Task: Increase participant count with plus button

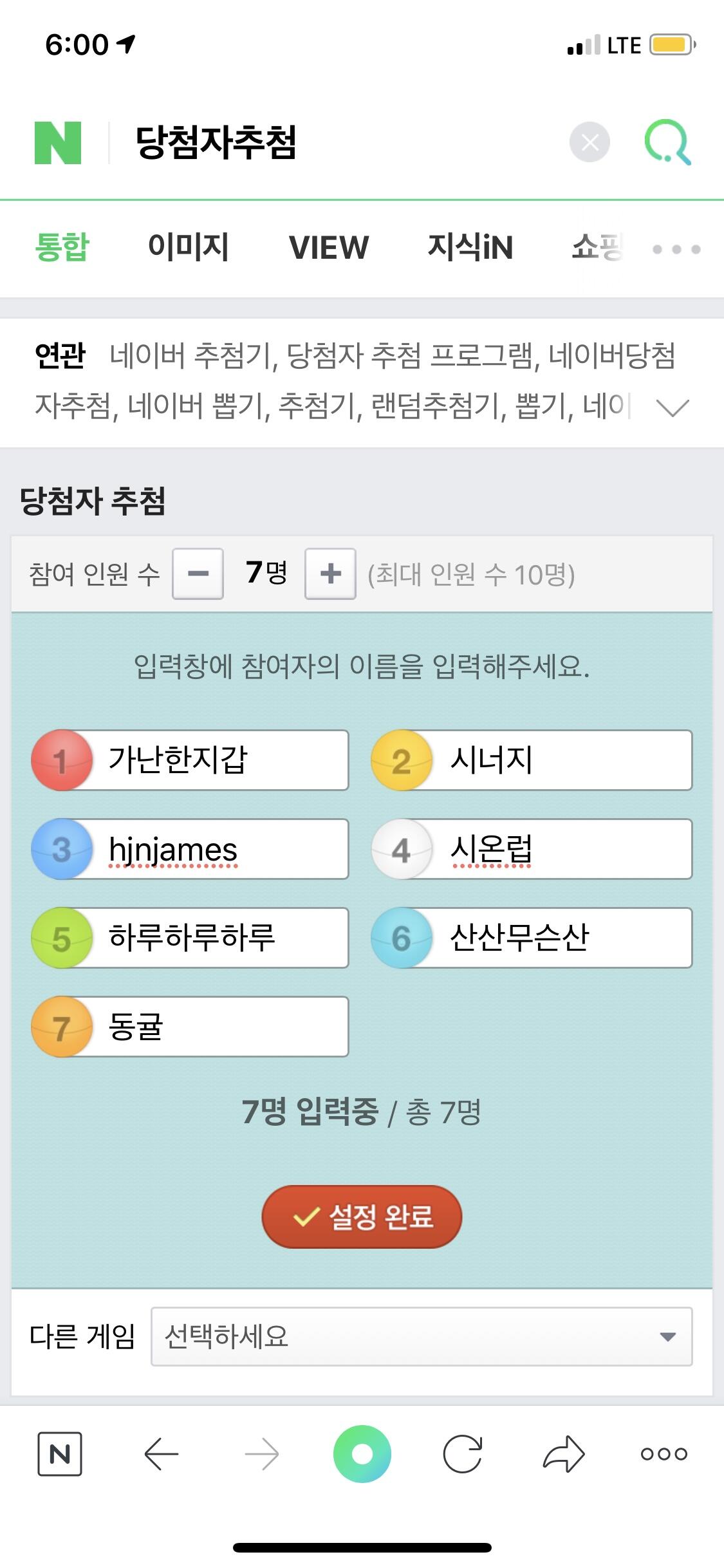Action: pos(330,574)
